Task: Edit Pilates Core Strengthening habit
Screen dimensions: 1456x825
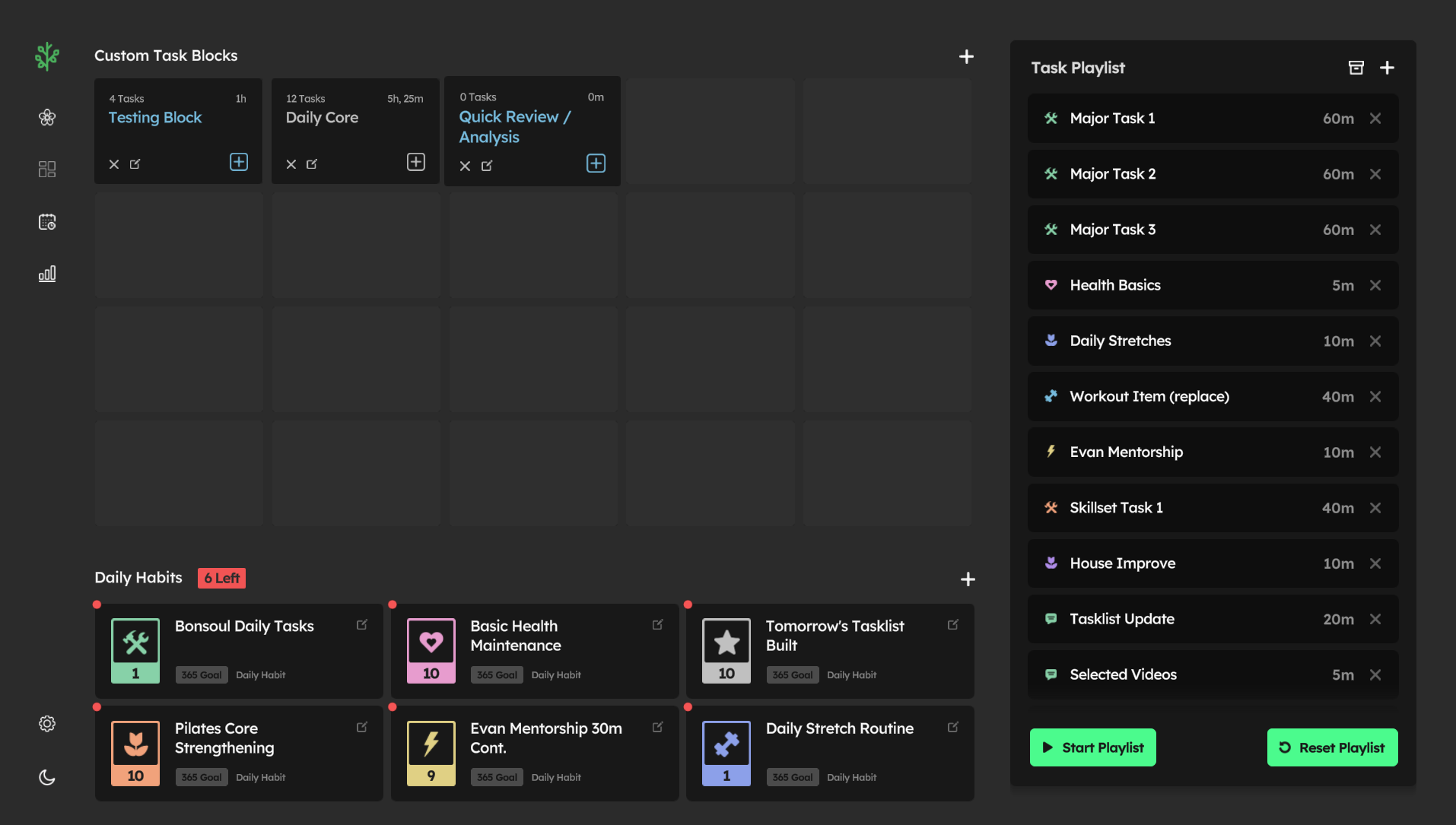Action: pos(362,727)
